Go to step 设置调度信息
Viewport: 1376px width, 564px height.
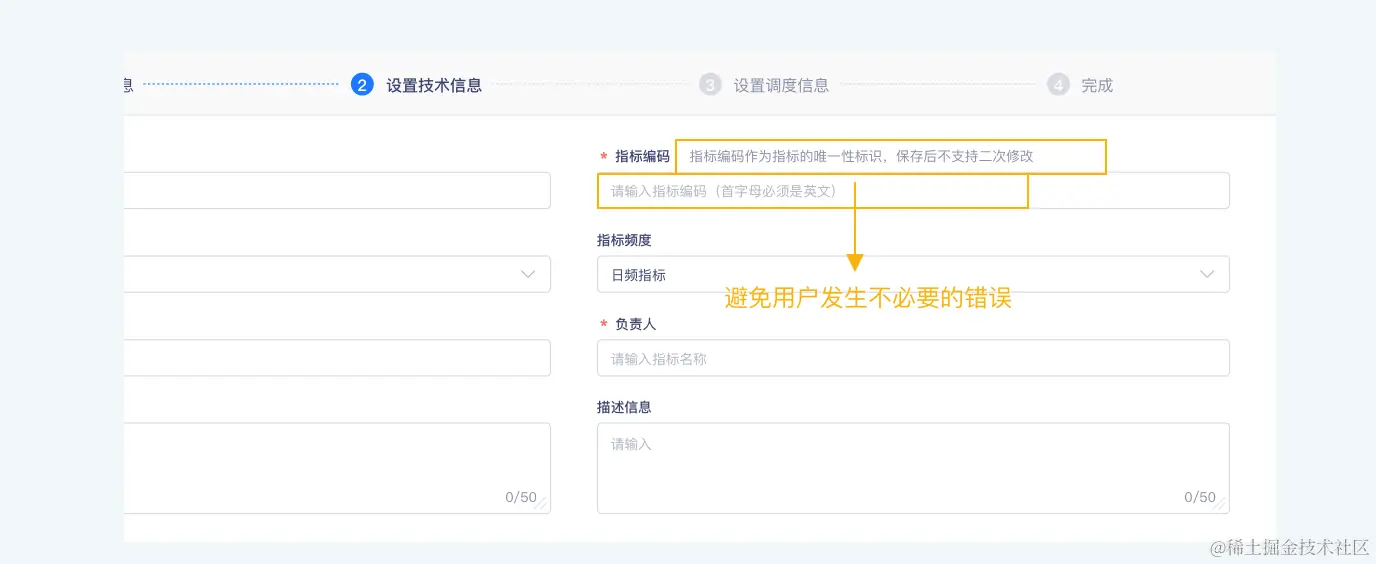tap(781, 86)
